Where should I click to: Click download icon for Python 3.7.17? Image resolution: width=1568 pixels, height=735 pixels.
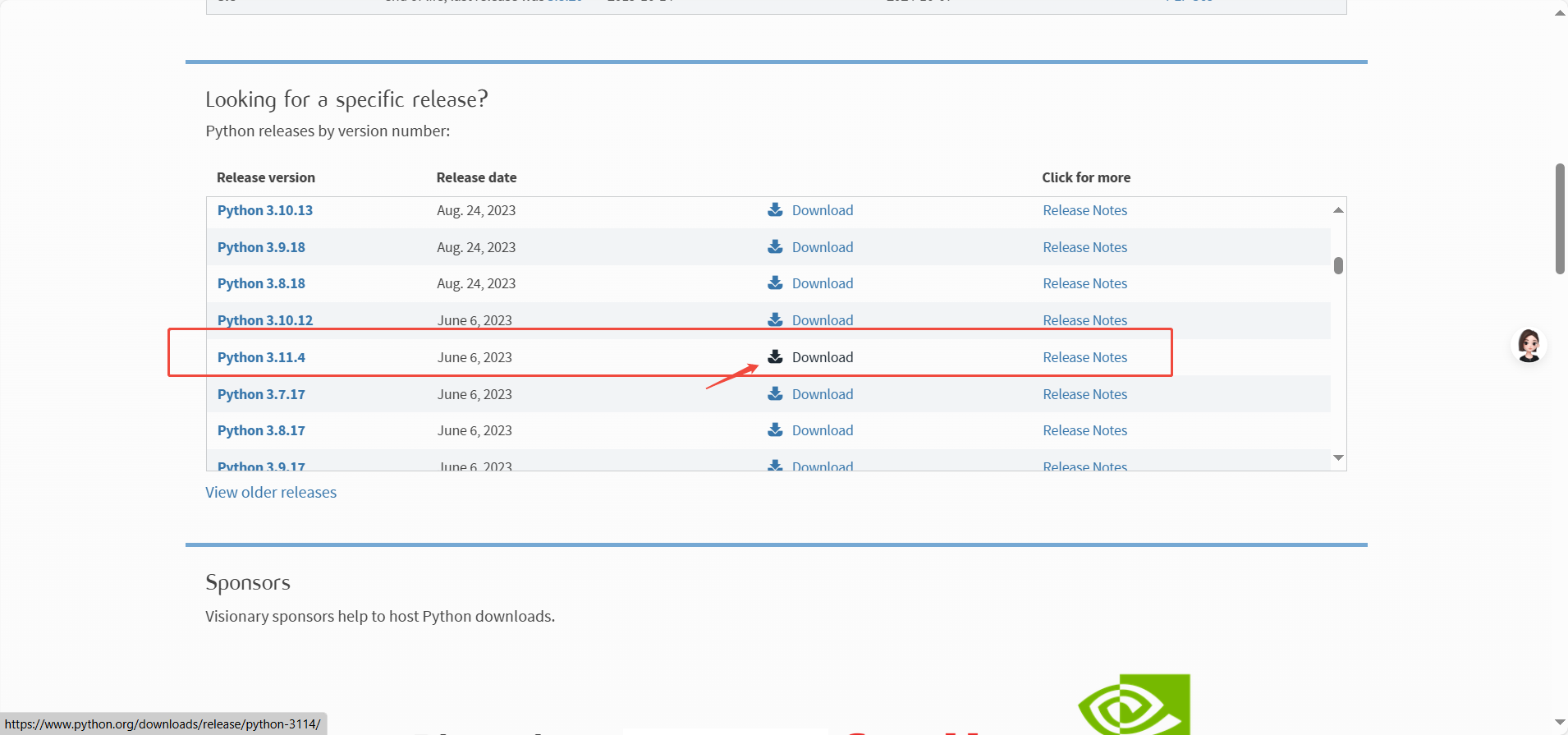point(775,393)
